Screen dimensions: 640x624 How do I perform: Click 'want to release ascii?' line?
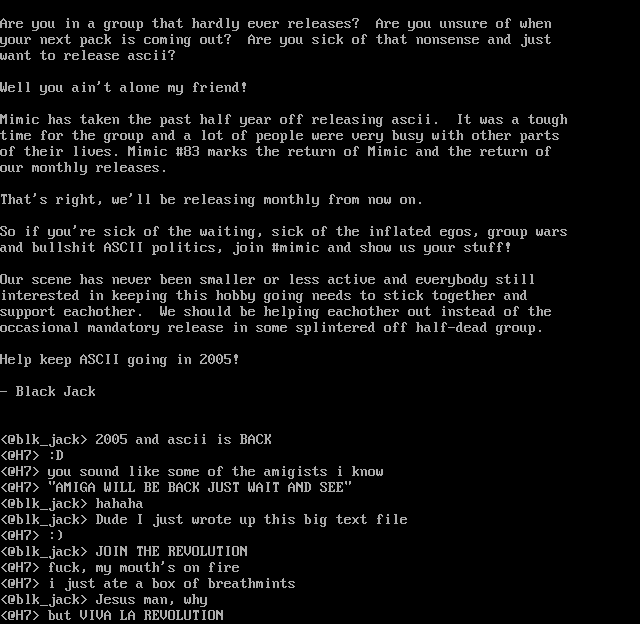tap(88, 56)
